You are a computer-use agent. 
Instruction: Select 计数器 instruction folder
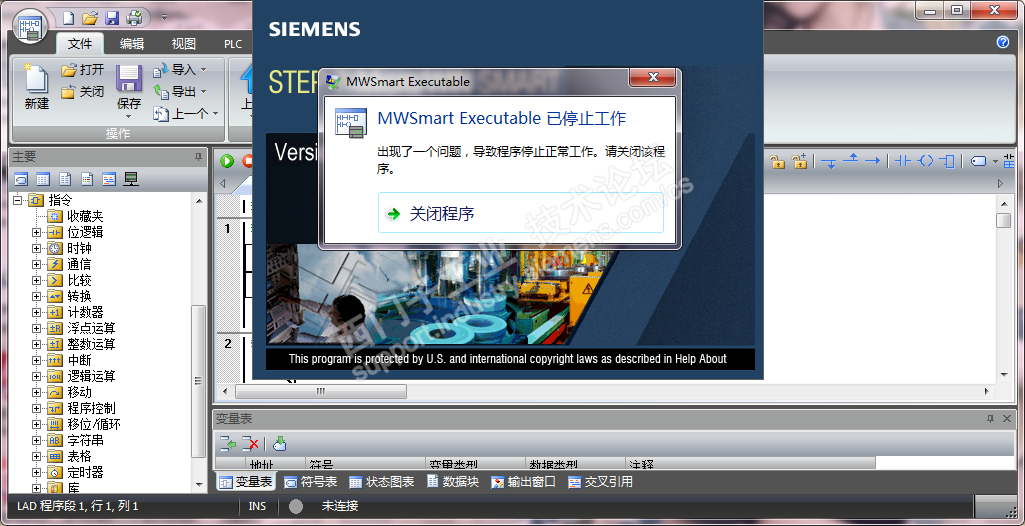click(86, 312)
